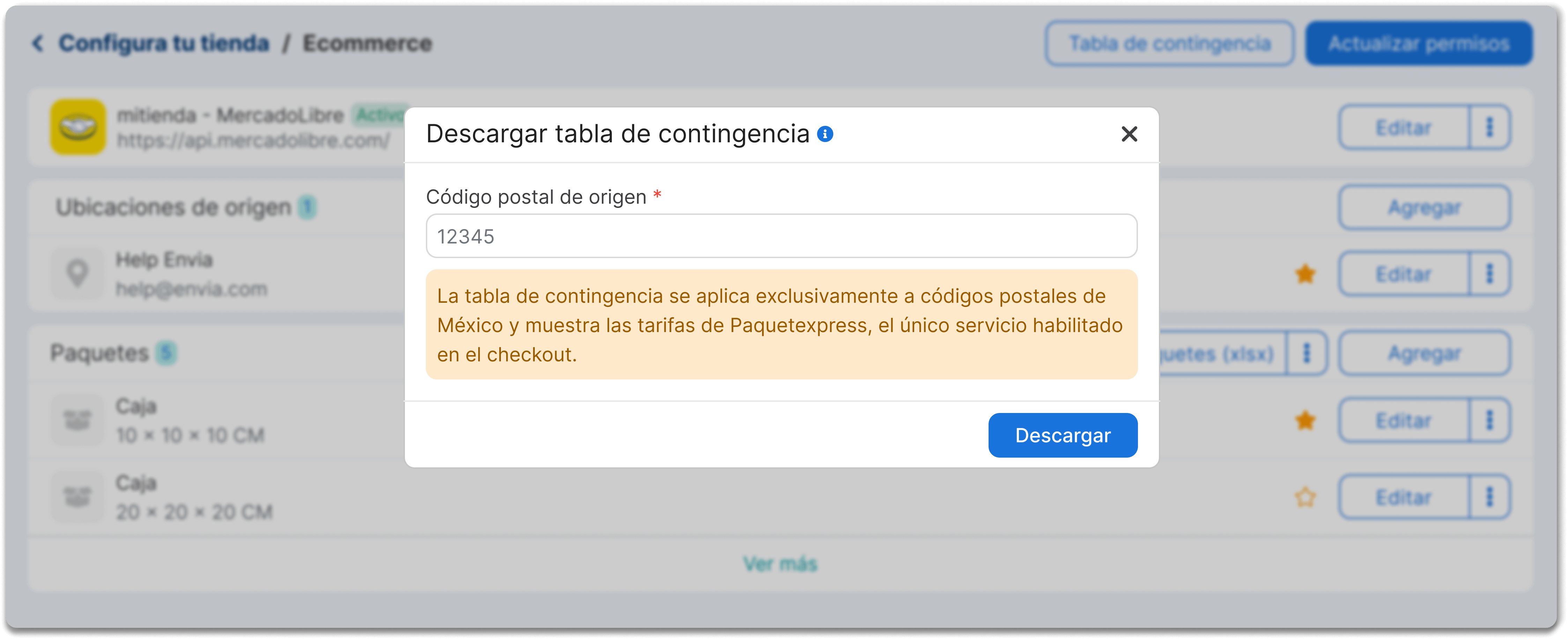Mark the 20 × 20 × 20 Caja as favorite

coord(1305,497)
